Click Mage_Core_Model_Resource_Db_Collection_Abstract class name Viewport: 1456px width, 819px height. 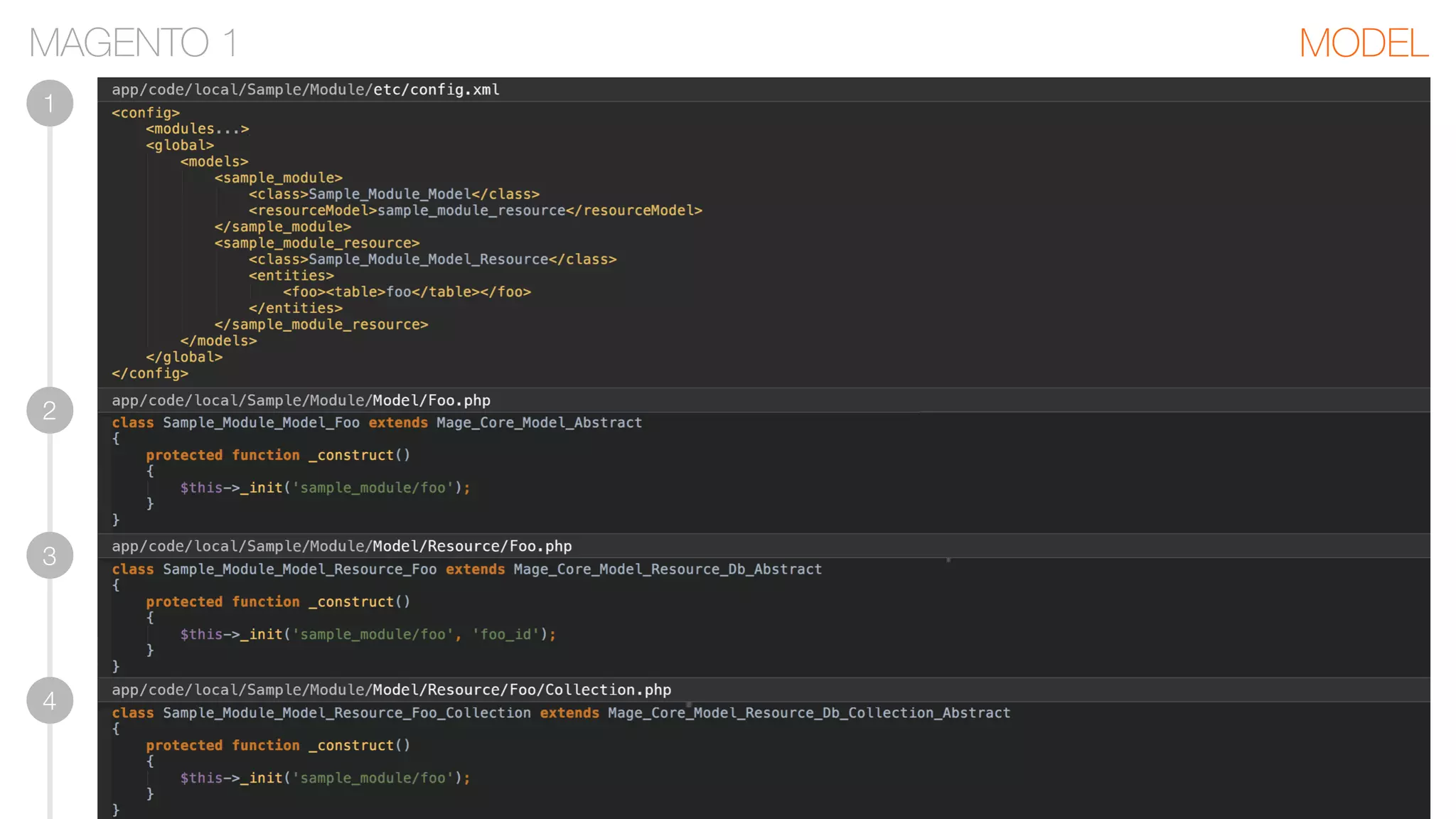(808, 713)
